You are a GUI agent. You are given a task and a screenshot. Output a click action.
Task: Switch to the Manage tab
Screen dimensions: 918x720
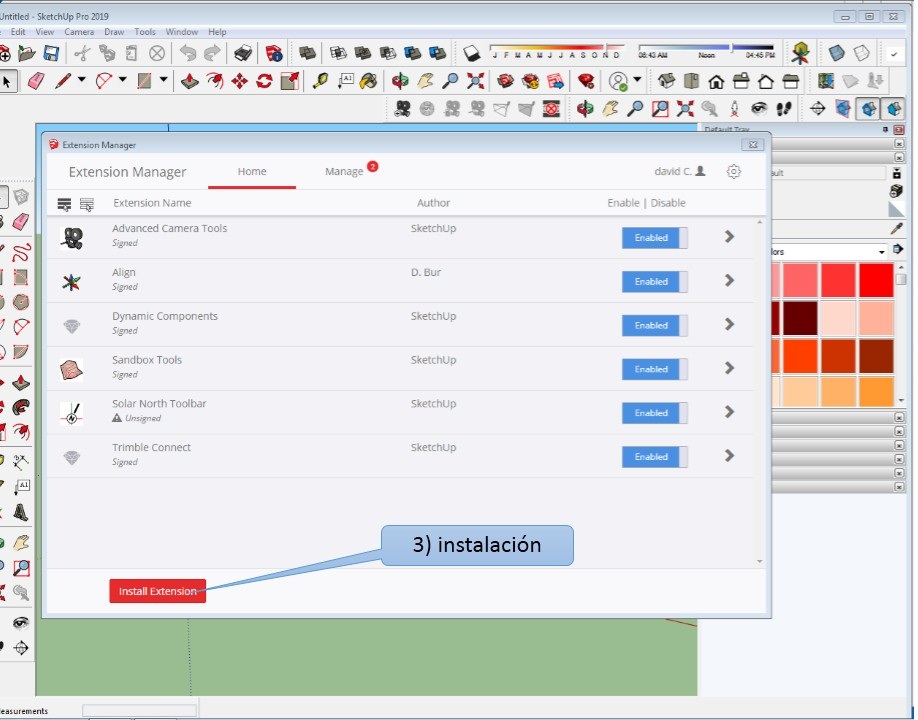[344, 172]
